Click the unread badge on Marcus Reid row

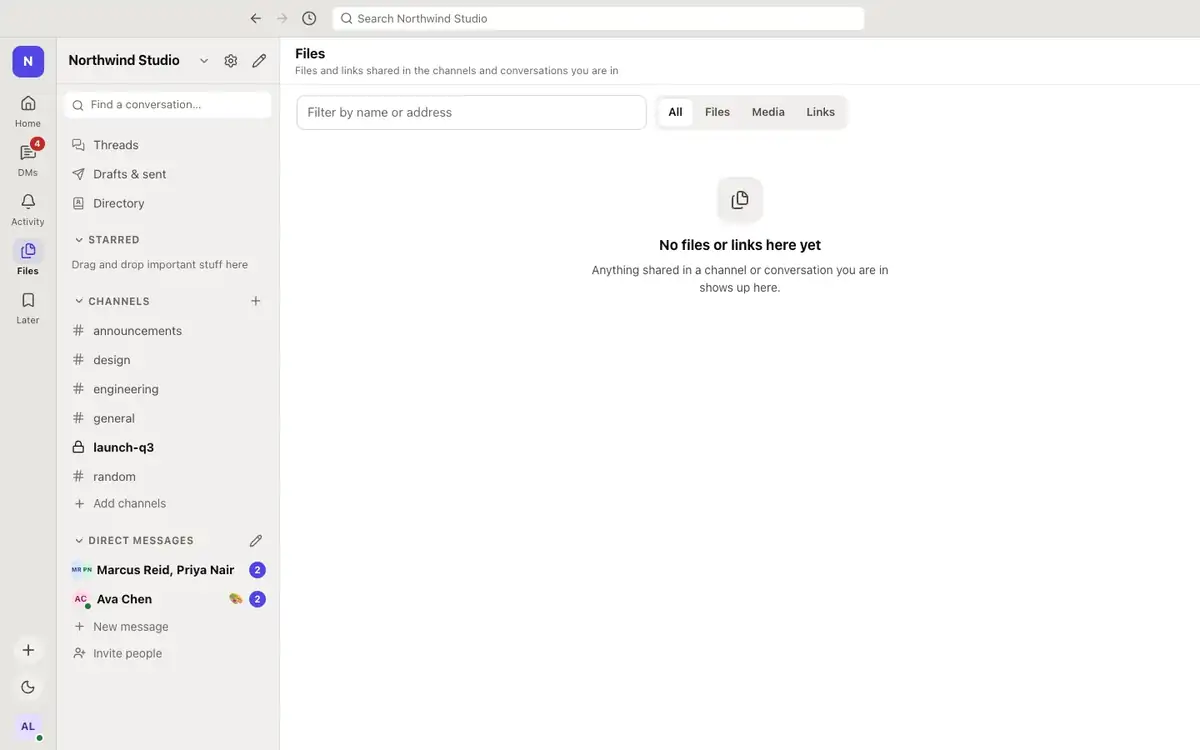coord(257,570)
